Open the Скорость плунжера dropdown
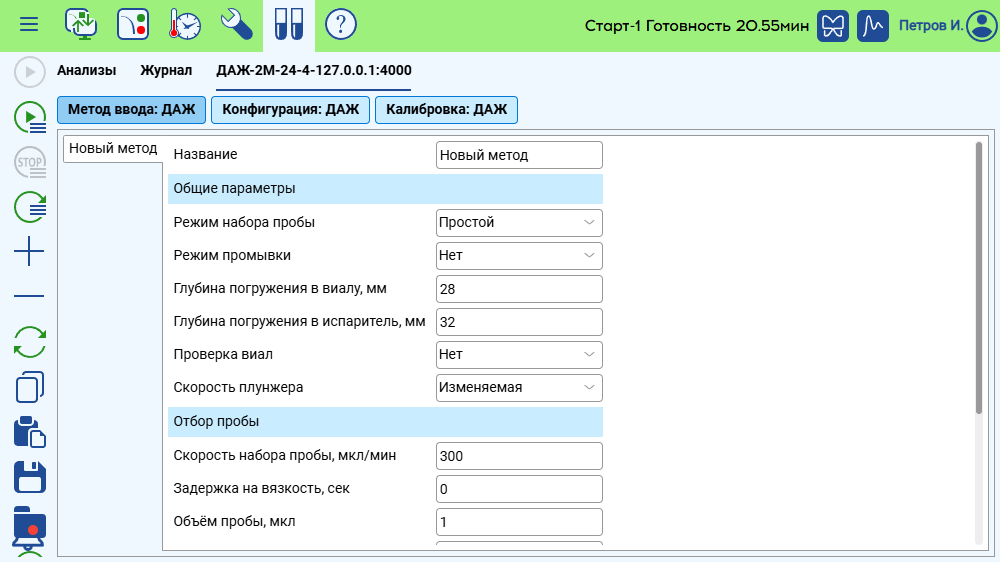Viewport: 1000px width, 562px height. point(519,387)
